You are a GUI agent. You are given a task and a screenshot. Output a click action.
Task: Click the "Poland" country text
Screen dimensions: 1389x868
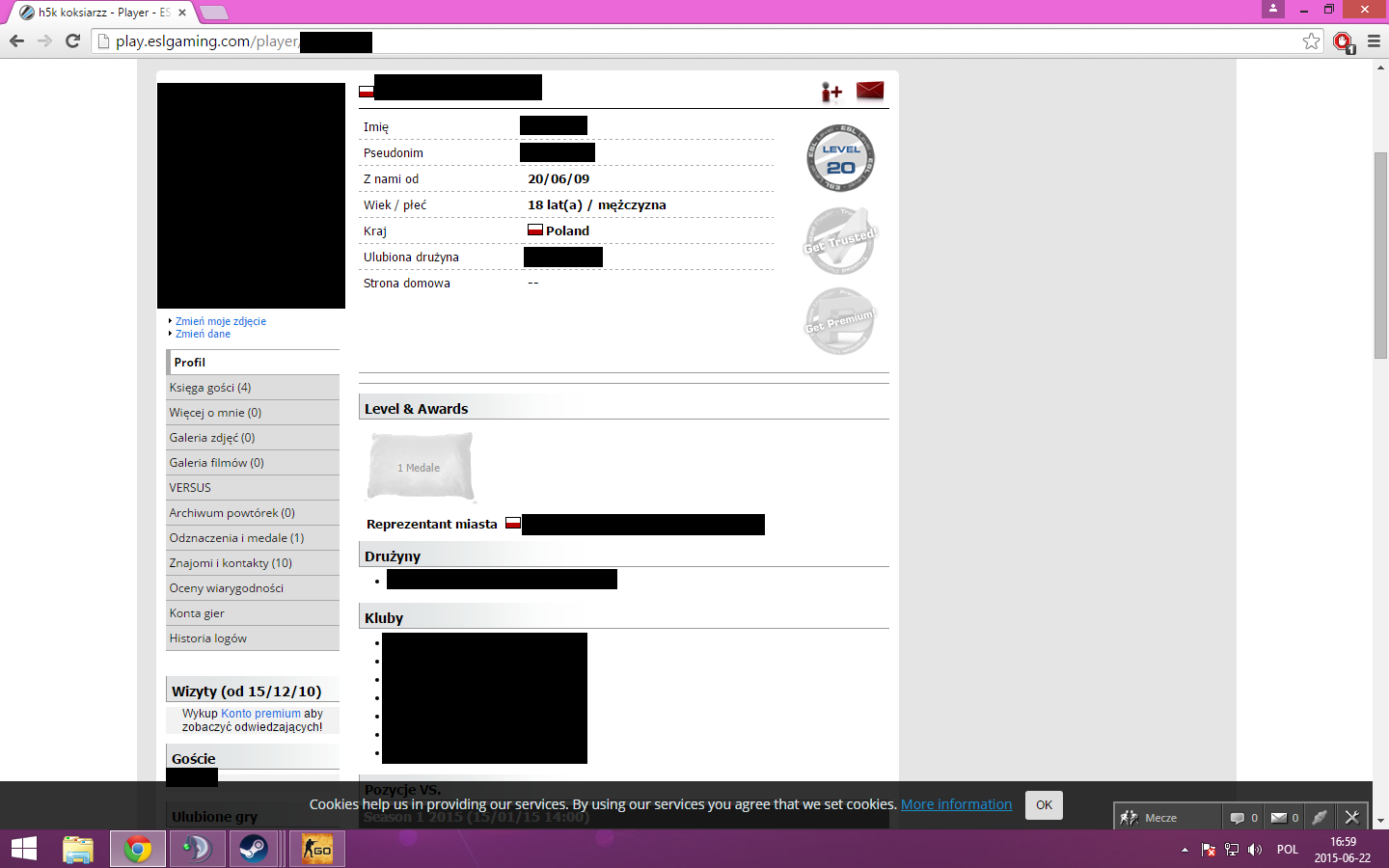pyautogui.click(x=567, y=231)
